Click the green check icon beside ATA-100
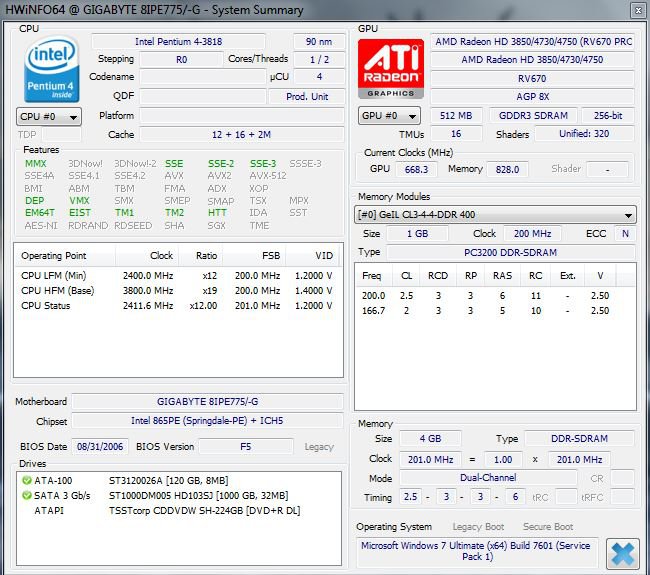The height and width of the screenshot is (575, 650). [27, 480]
